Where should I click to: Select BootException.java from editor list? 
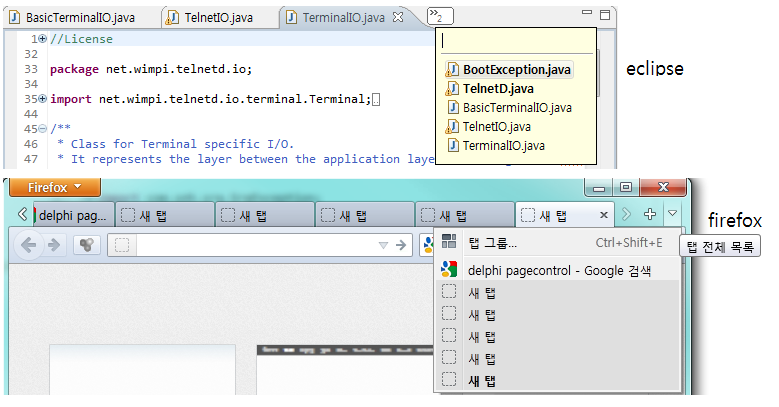[516, 70]
